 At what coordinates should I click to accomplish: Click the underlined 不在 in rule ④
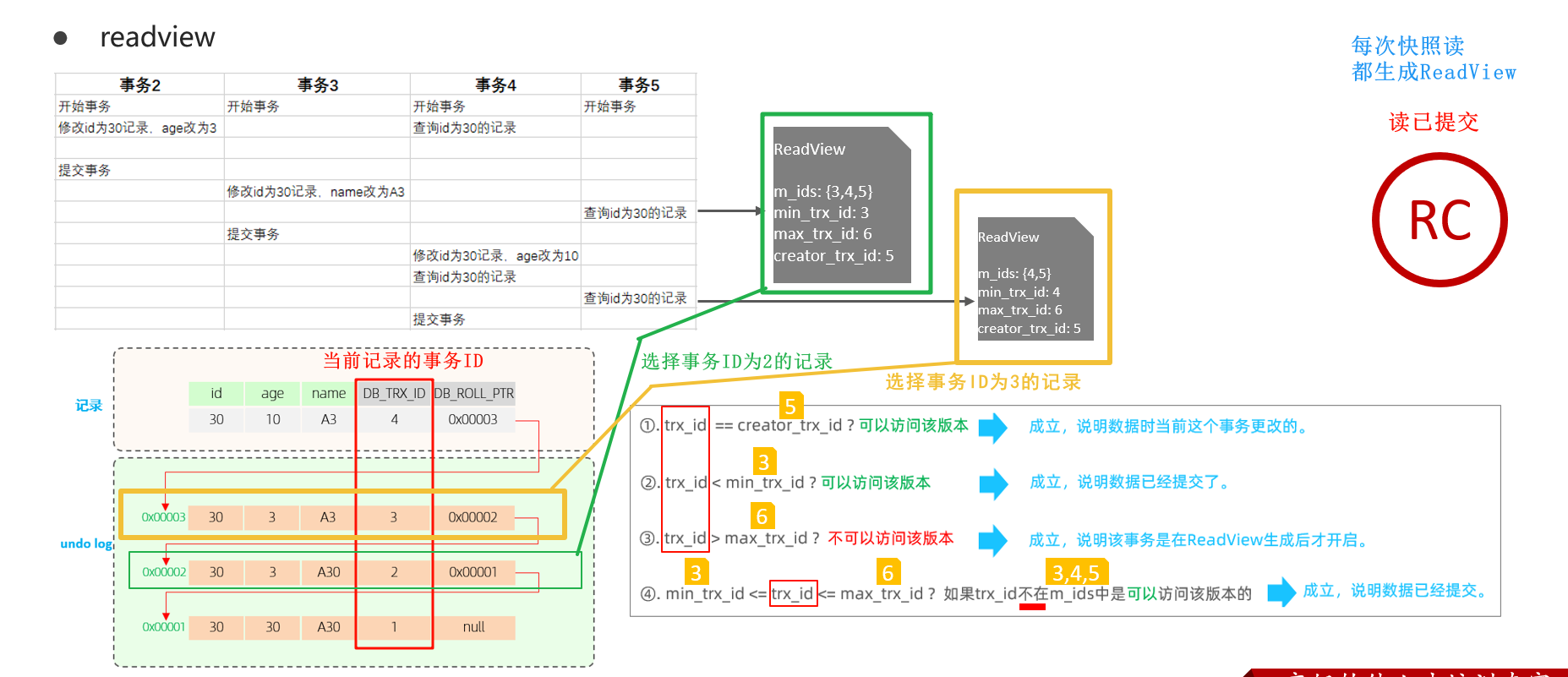(1033, 594)
